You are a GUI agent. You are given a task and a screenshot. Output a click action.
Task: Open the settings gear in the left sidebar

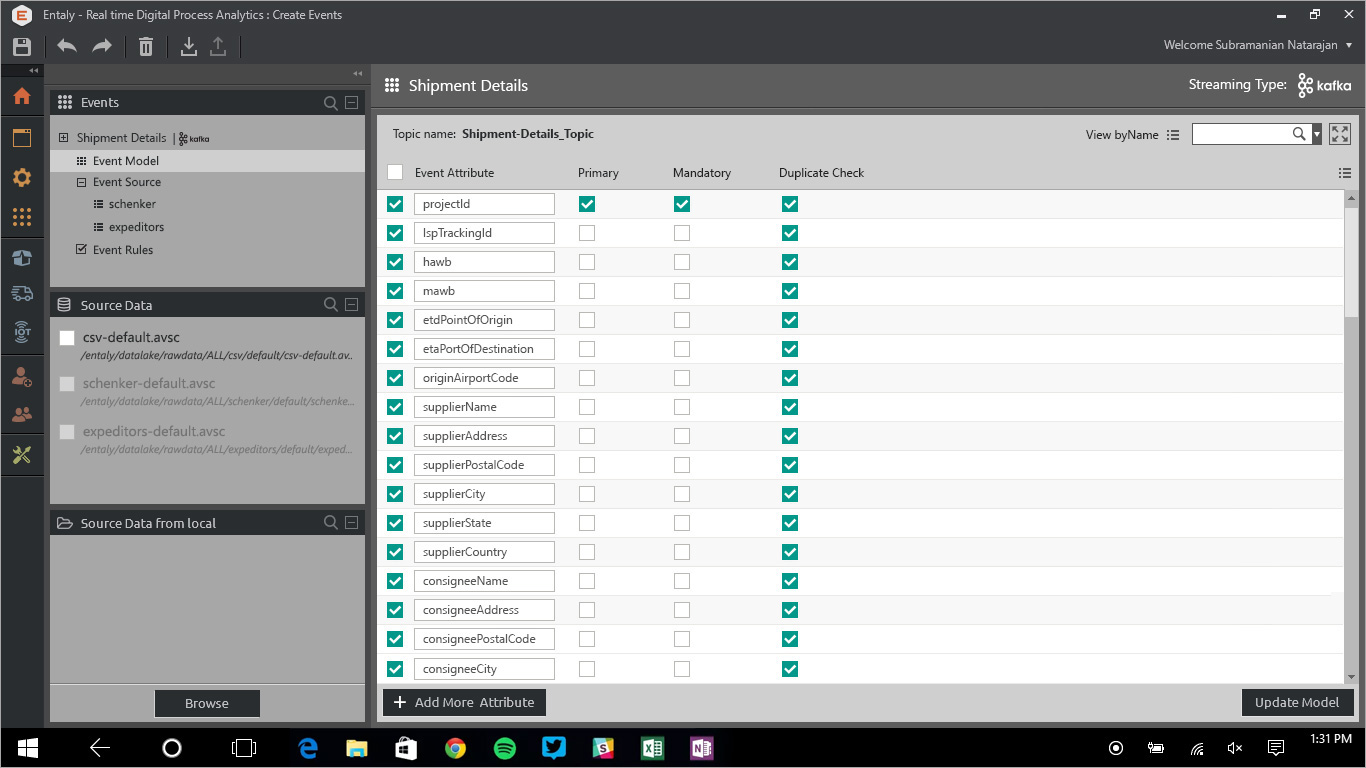coord(22,178)
